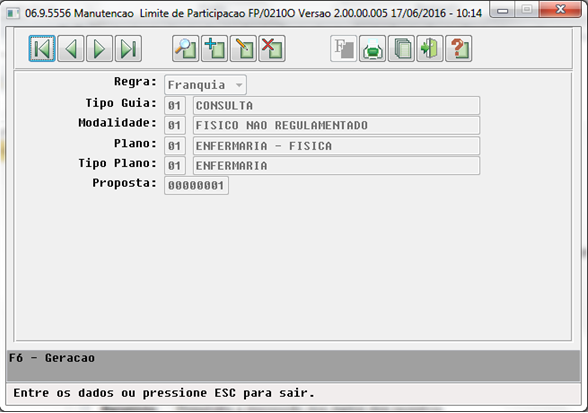
Task: Add a new record with plus icon
Action: (214, 48)
